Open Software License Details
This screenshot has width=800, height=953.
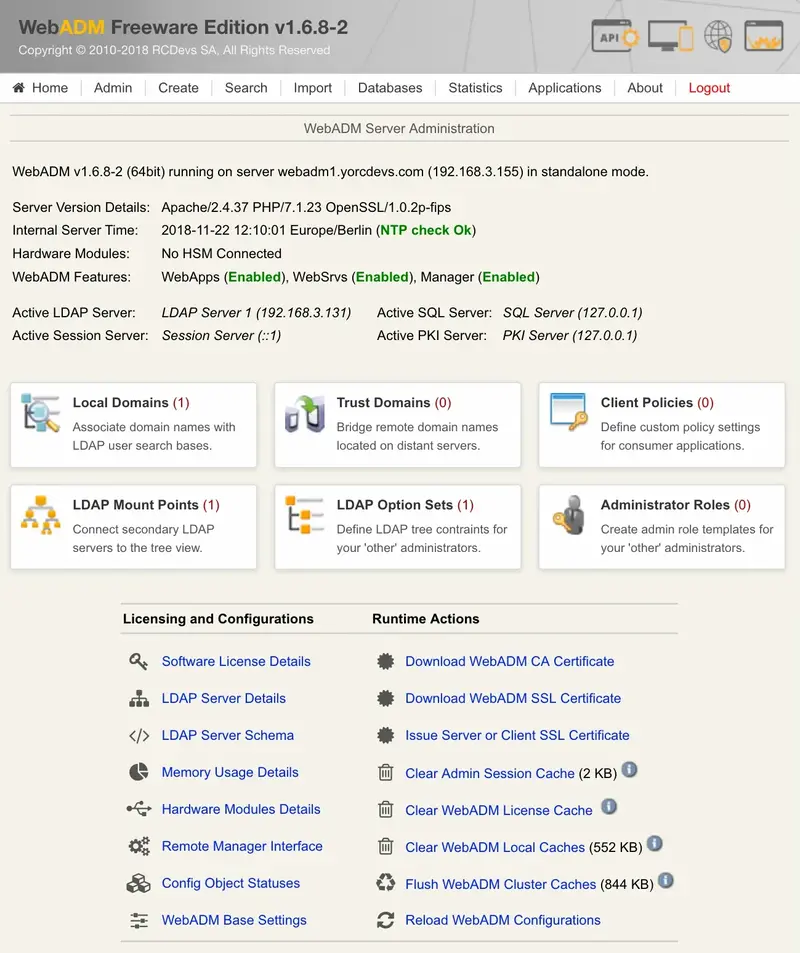236,661
